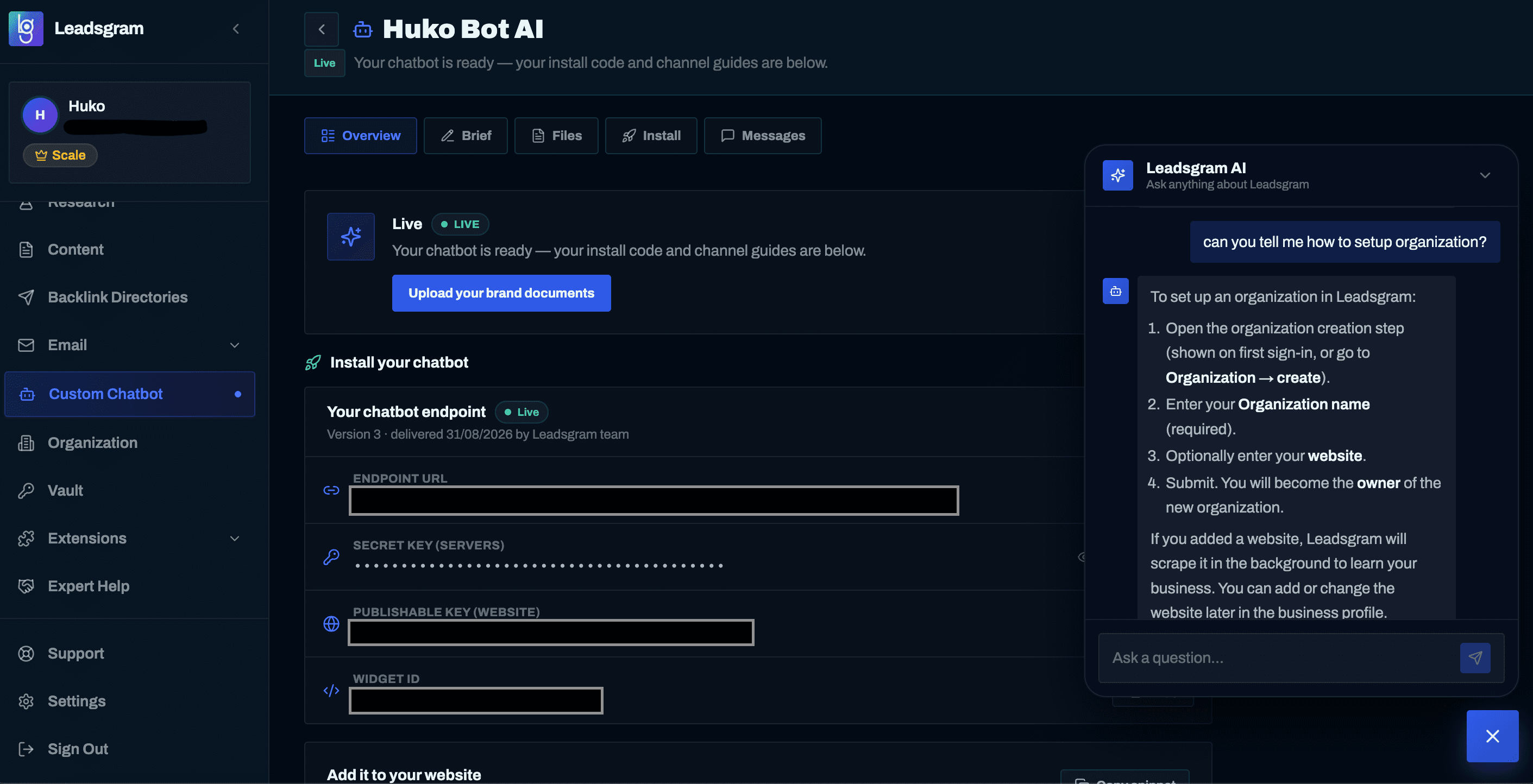Click the sparkle icon in the Live card
This screenshot has height=784, width=1533.
(x=350, y=237)
